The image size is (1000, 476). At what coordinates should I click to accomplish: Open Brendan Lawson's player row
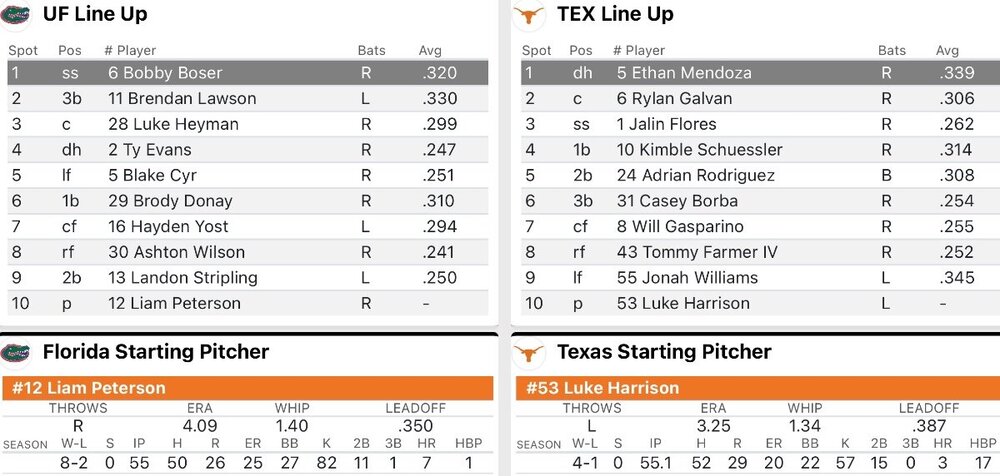182,99
